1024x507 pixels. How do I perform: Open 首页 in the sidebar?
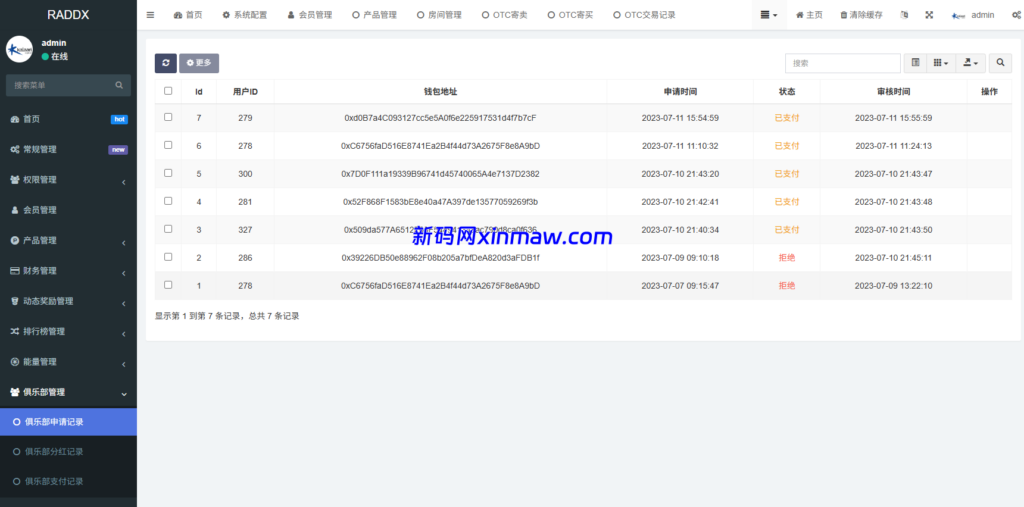(x=68, y=119)
